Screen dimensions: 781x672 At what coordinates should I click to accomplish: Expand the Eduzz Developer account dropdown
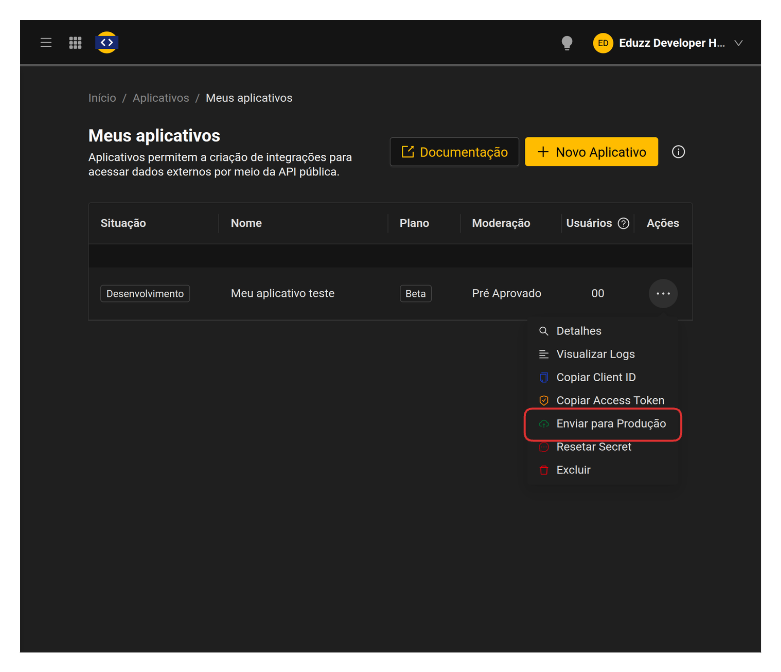click(x=739, y=43)
